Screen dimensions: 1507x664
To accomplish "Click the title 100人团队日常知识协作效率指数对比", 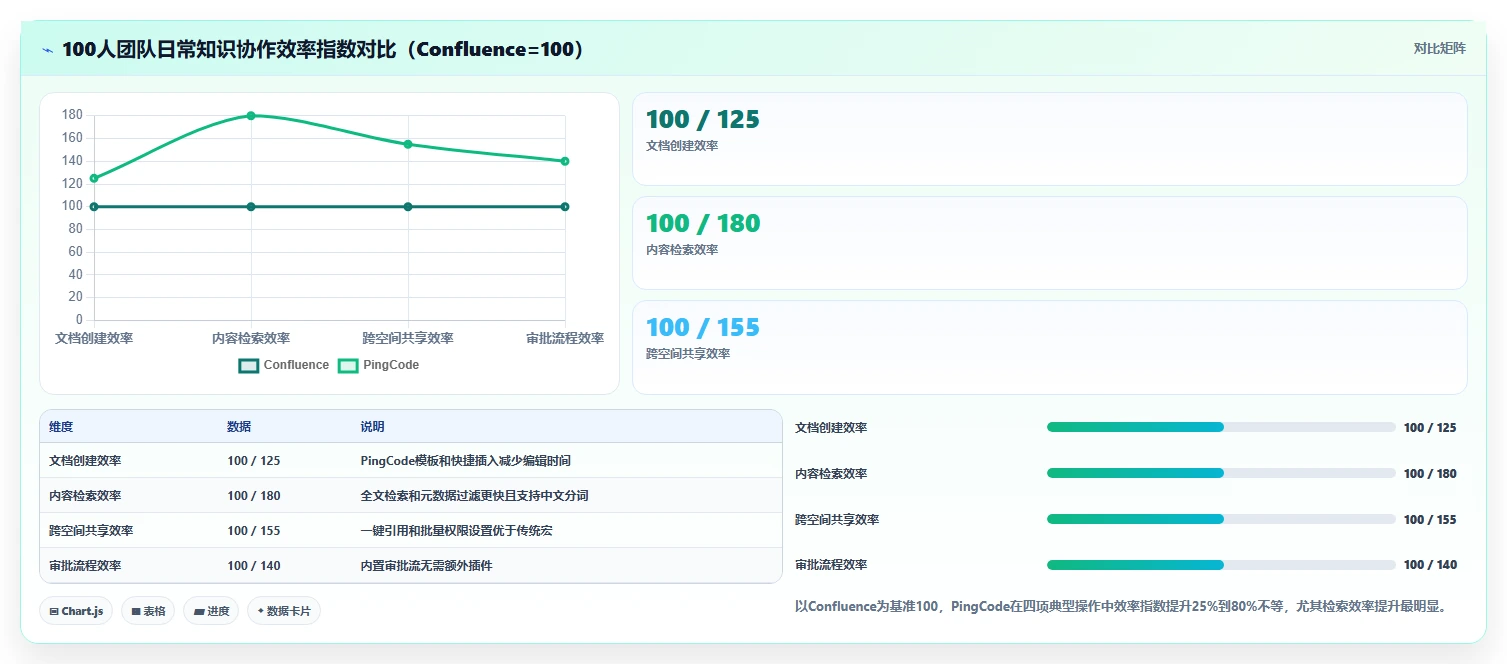I will click(323, 50).
